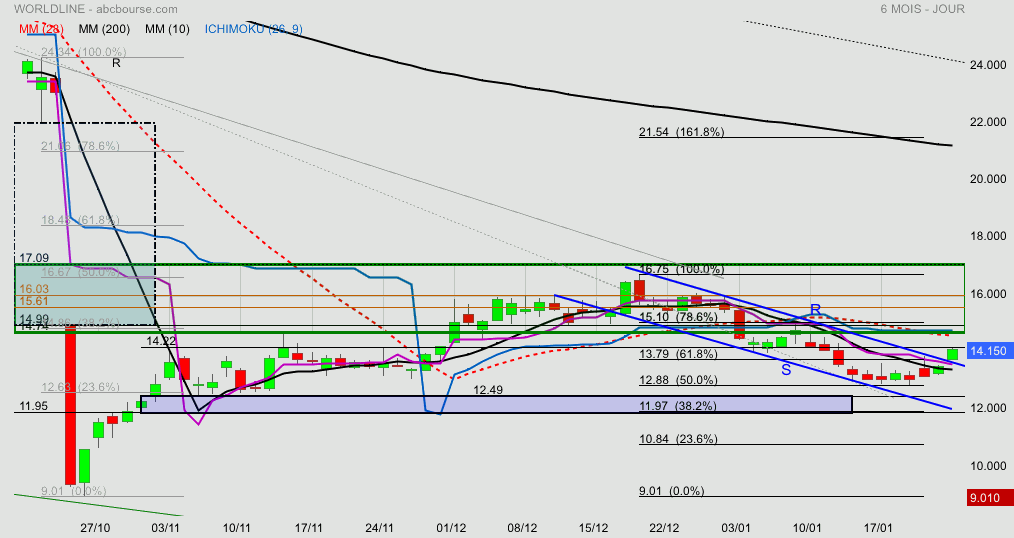Click the 15/12 date axis label
The width and height of the screenshot is (1014, 538).
[594, 528]
